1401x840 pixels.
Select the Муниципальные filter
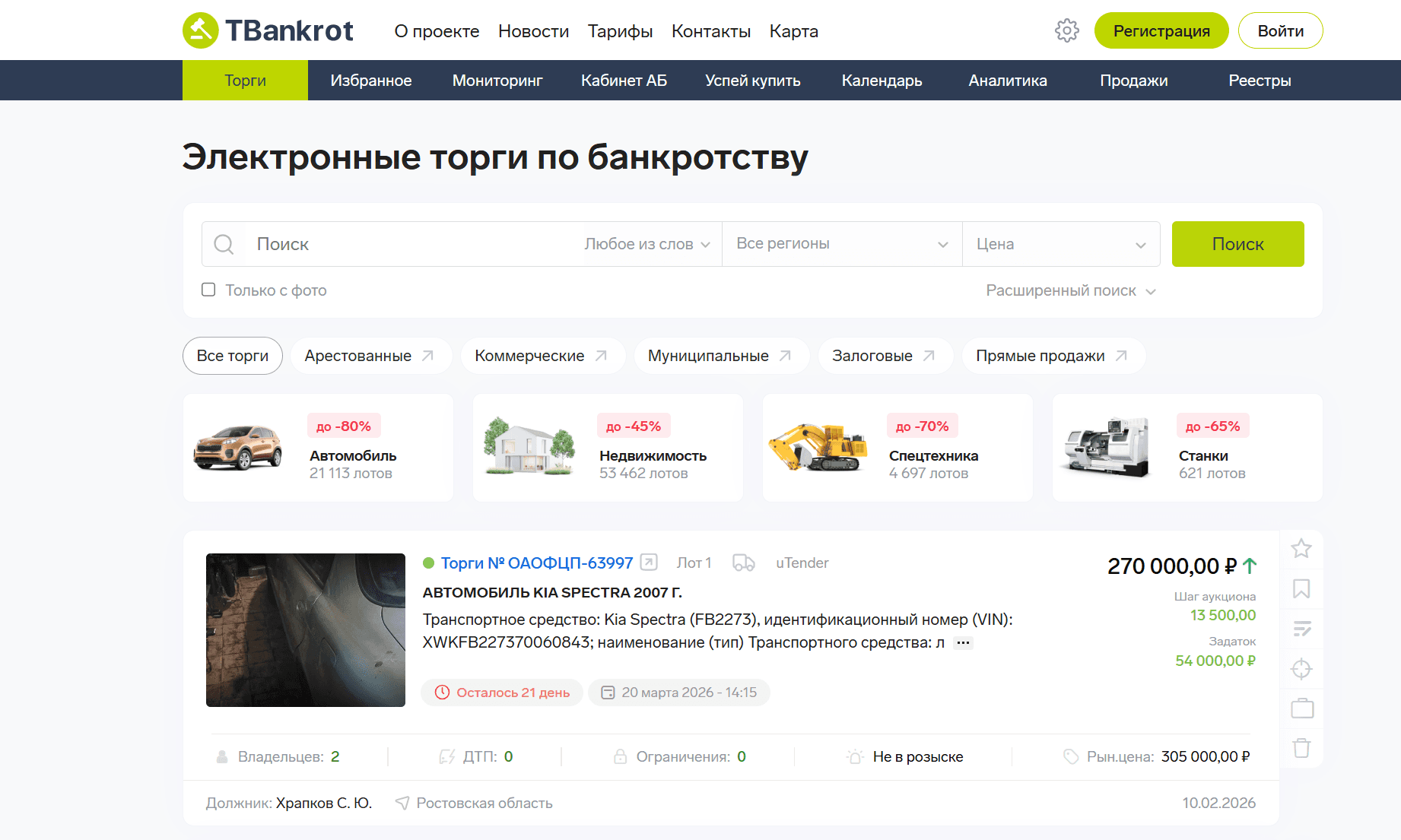(x=722, y=356)
